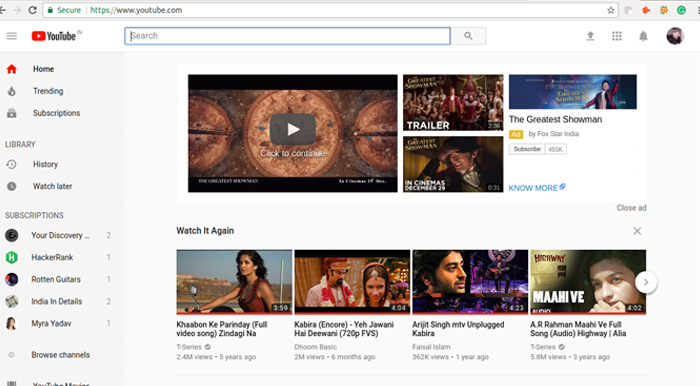Open the upload video icon
The height and width of the screenshot is (386, 700).
point(590,36)
